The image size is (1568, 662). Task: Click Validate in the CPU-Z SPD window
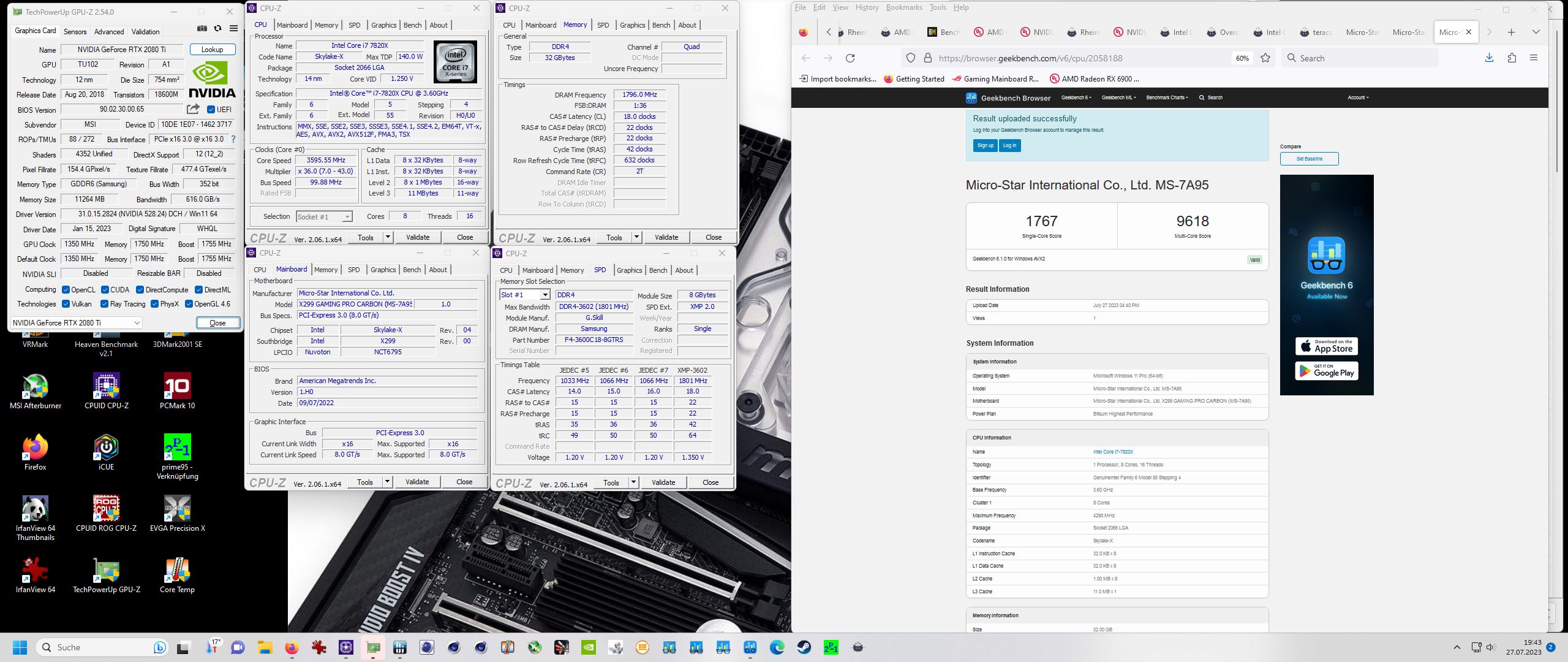click(663, 482)
